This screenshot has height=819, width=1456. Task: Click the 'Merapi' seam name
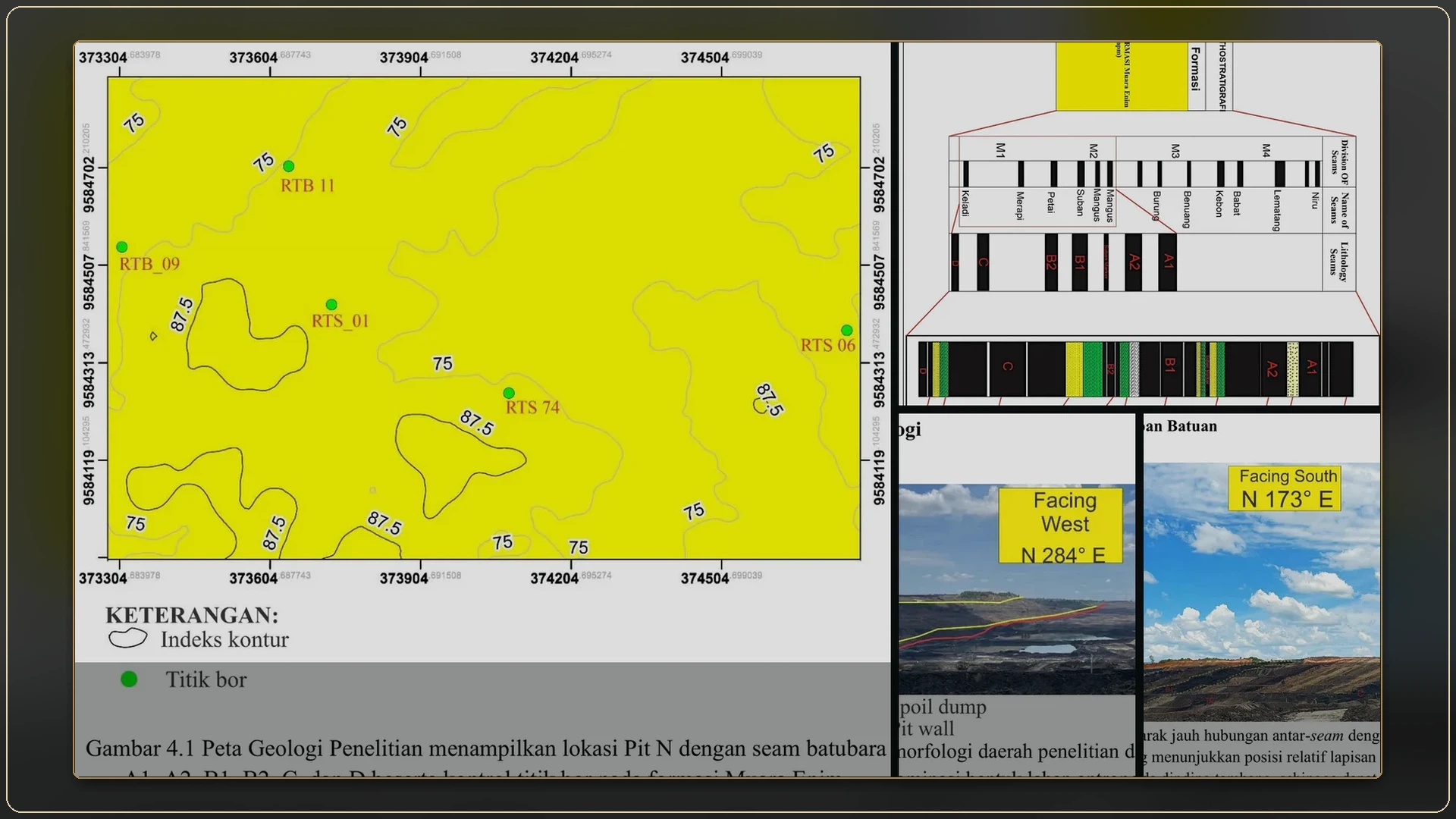1020,206
